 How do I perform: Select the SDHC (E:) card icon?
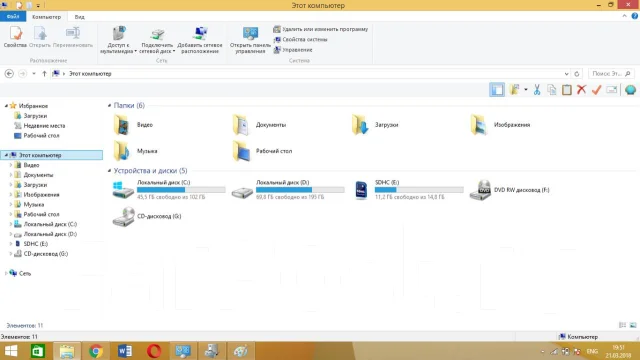[x=361, y=190]
